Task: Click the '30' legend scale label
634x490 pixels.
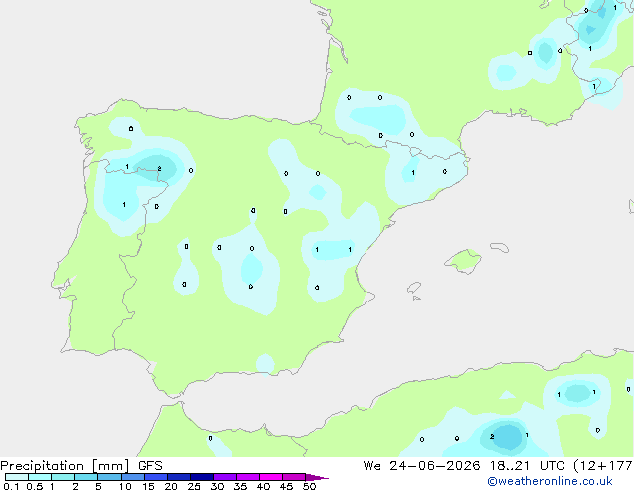Action: pyautogui.click(x=217, y=486)
